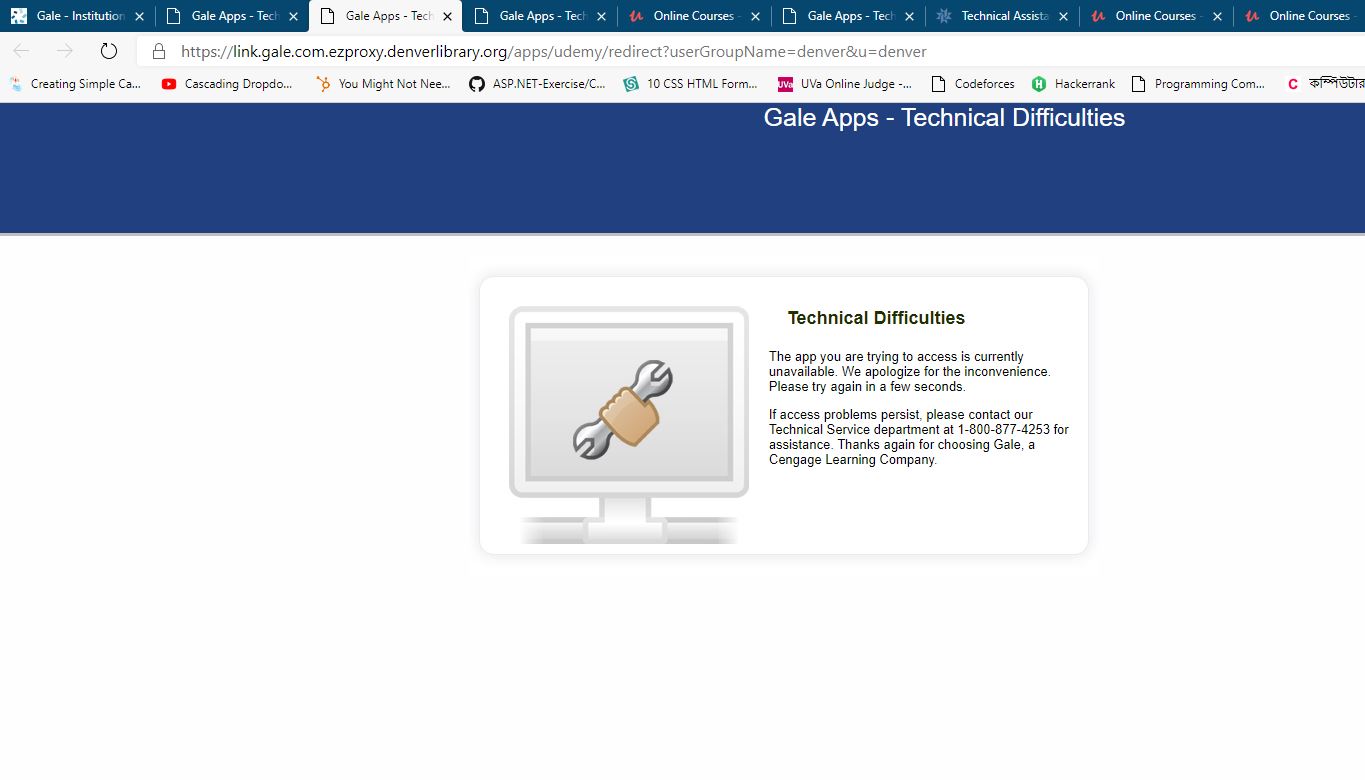Image resolution: width=1365 pixels, height=780 pixels.
Task: Open the You Might Not Need bookmark
Action: click(x=383, y=84)
